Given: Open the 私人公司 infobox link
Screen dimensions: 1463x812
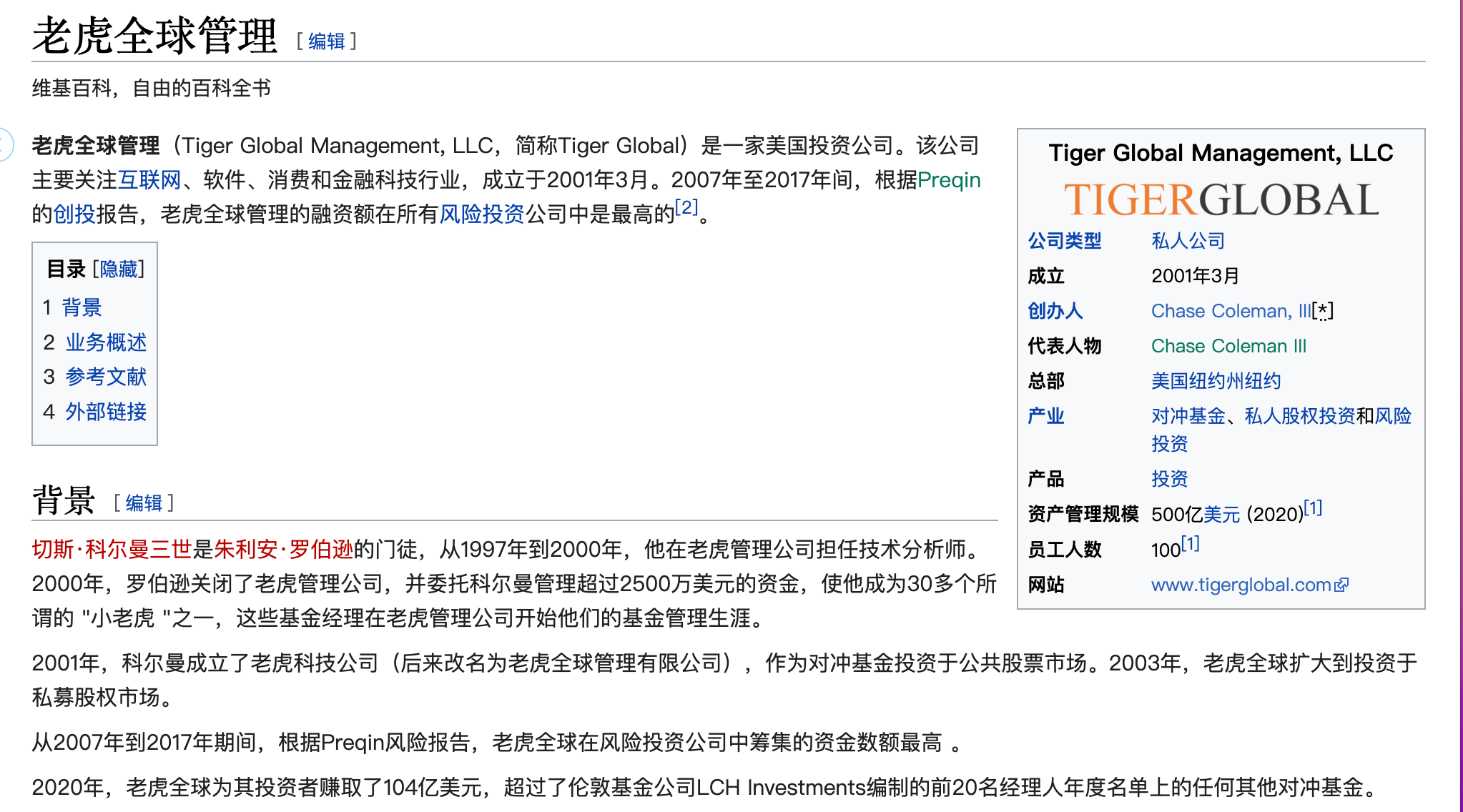Looking at the screenshot, I should pos(1188,241).
